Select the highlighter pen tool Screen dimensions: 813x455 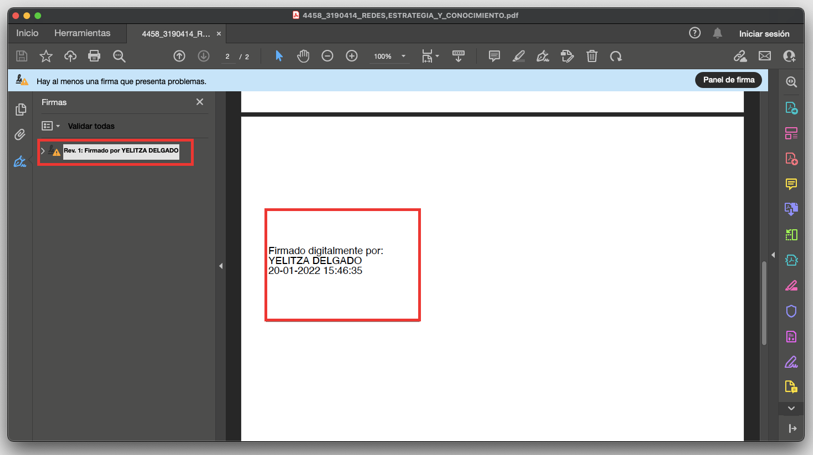tap(518, 56)
